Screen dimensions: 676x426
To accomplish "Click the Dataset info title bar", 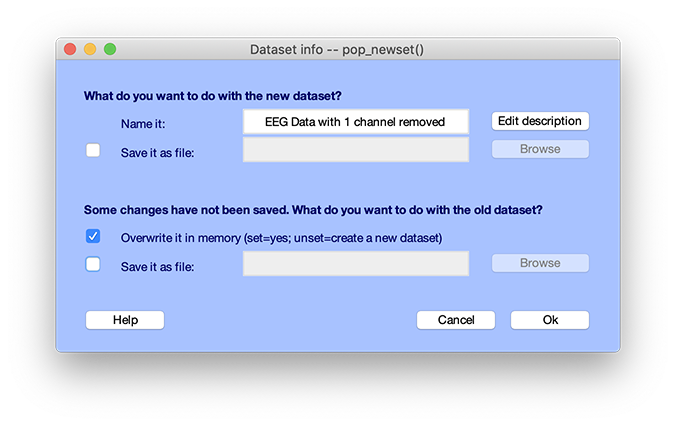I will coord(337,49).
